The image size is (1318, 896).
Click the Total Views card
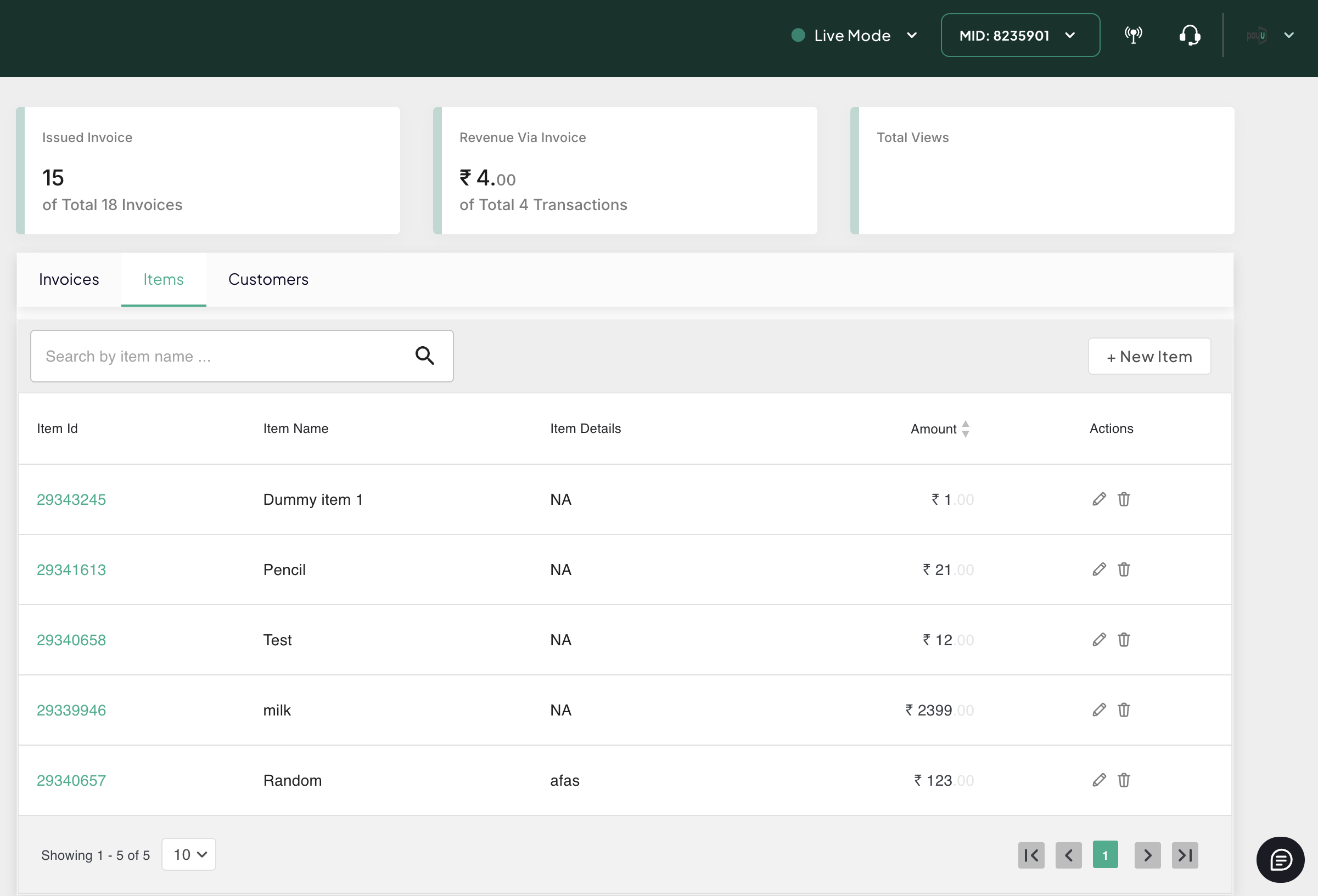point(1042,171)
